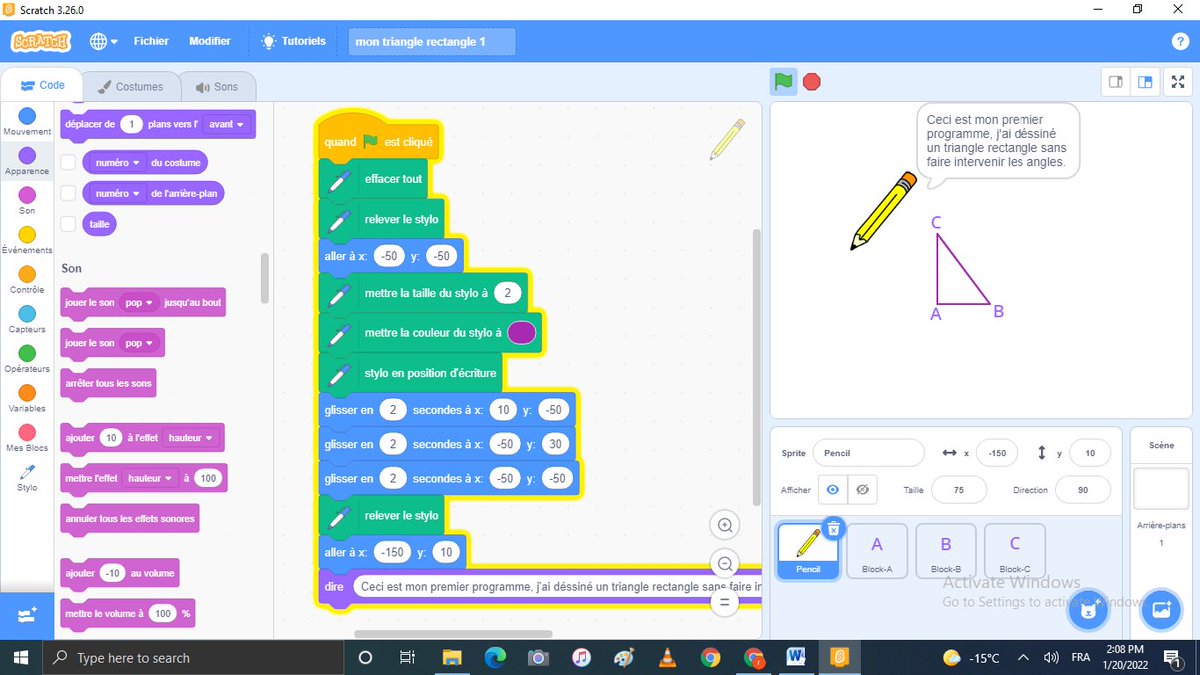Screen dimensions: 1200x675
Task: Select the Événements block category
Action: pos(27,241)
